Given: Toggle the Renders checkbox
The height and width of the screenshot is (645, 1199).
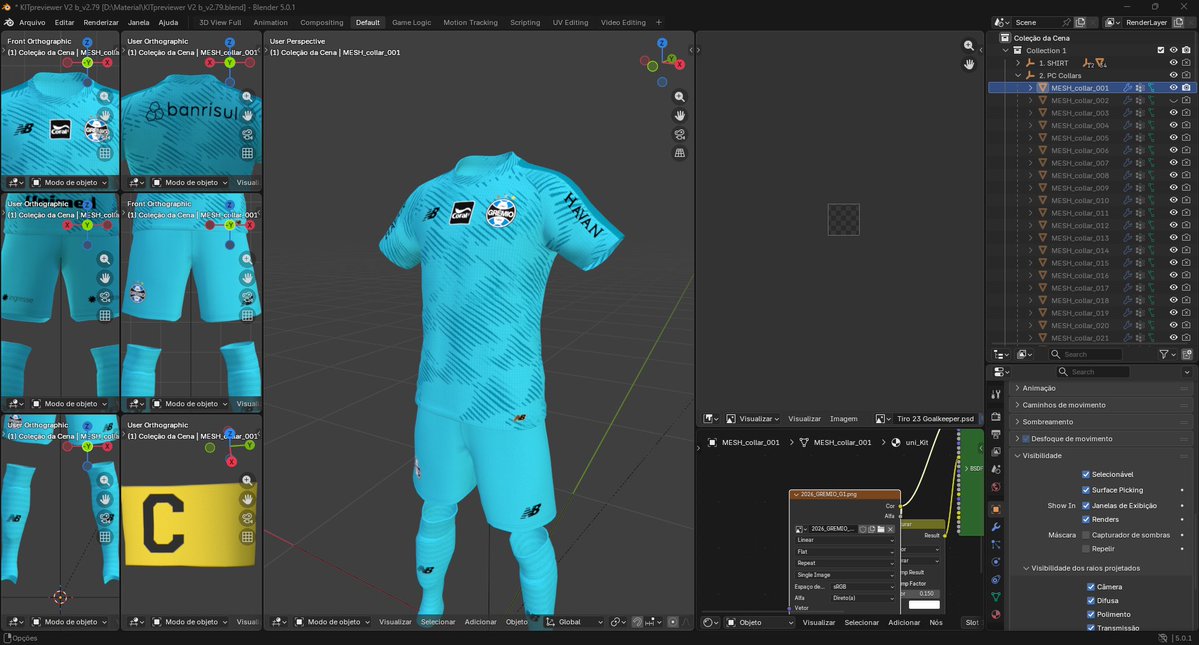Looking at the screenshot, I should coord(1086,520).
